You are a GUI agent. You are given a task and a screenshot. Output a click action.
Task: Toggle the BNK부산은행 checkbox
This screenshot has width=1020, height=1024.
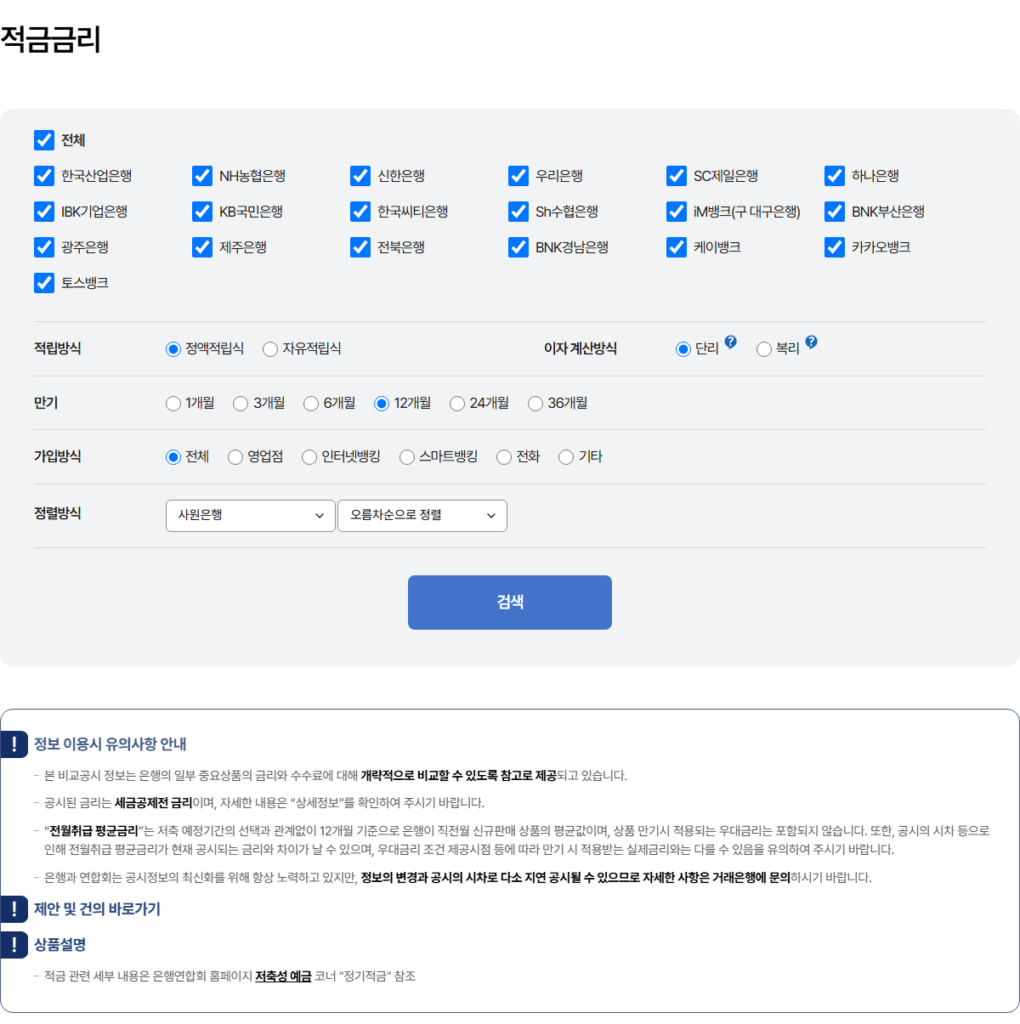tap(834, 212)
